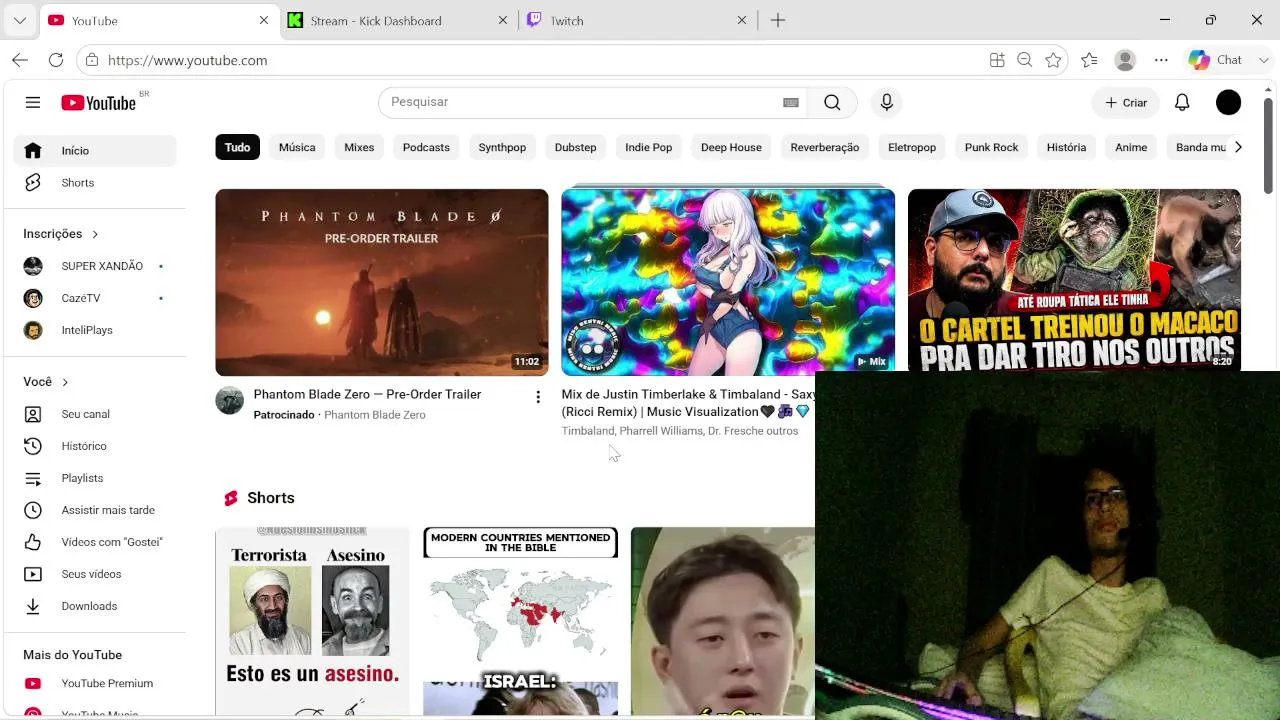Filter by the Deep House chip
1280x720 pixels.
731,147
